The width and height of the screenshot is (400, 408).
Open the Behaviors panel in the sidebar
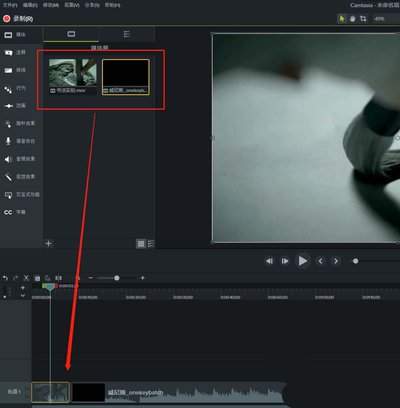(15, 89)
